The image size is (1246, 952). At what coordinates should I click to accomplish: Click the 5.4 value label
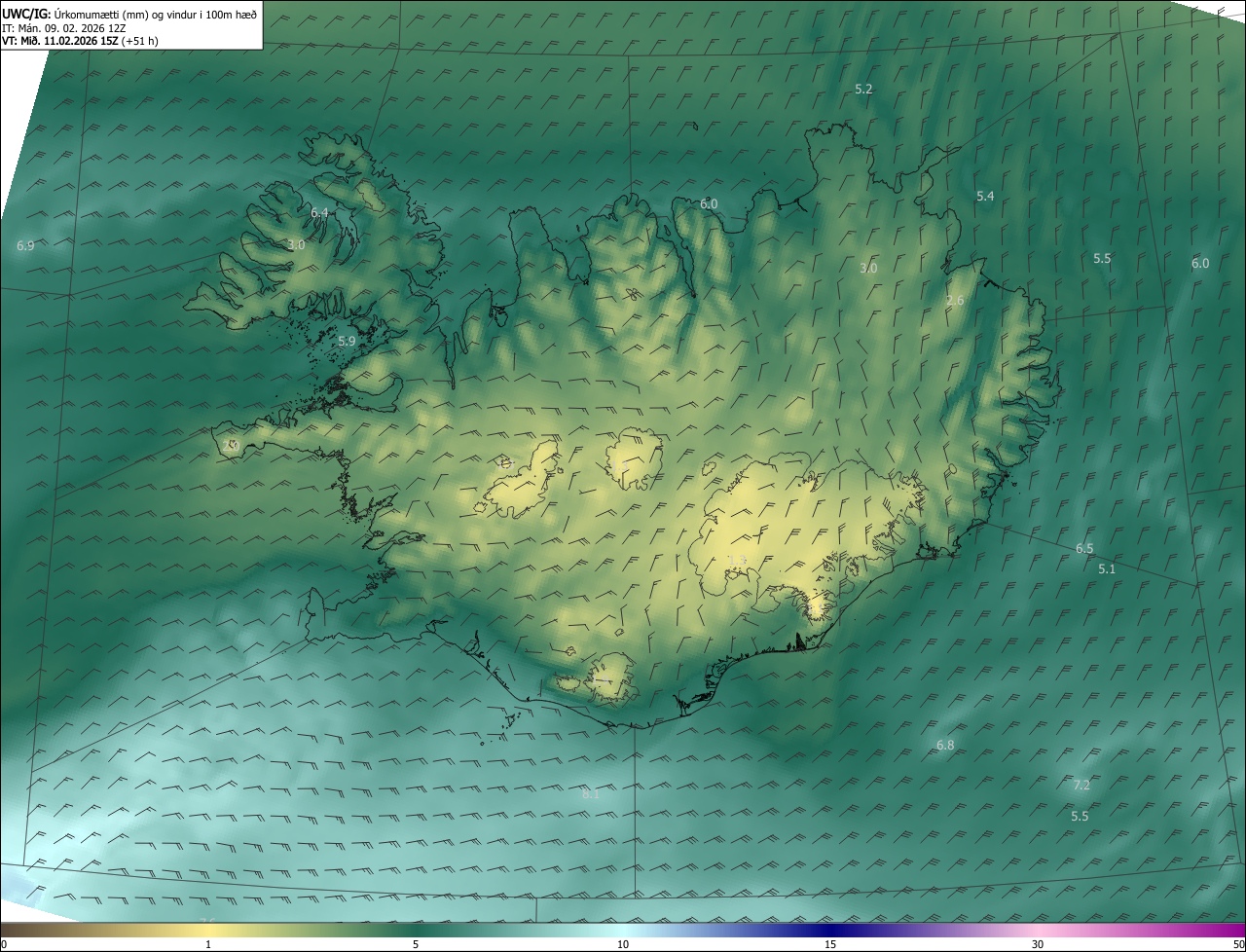point(985,196)
